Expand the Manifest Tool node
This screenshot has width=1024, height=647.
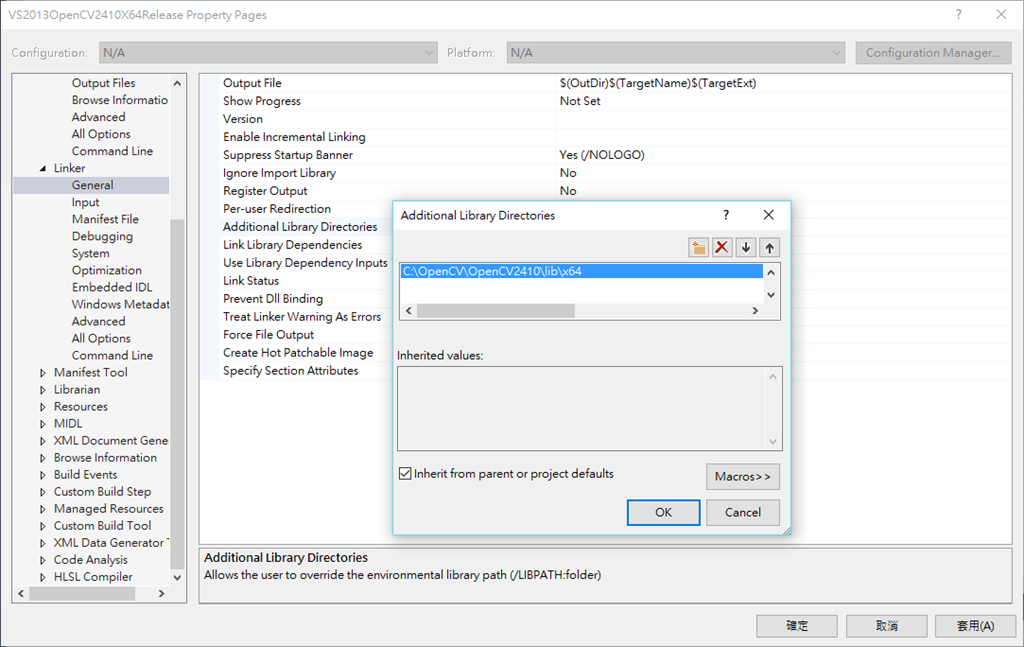(43, 373)
